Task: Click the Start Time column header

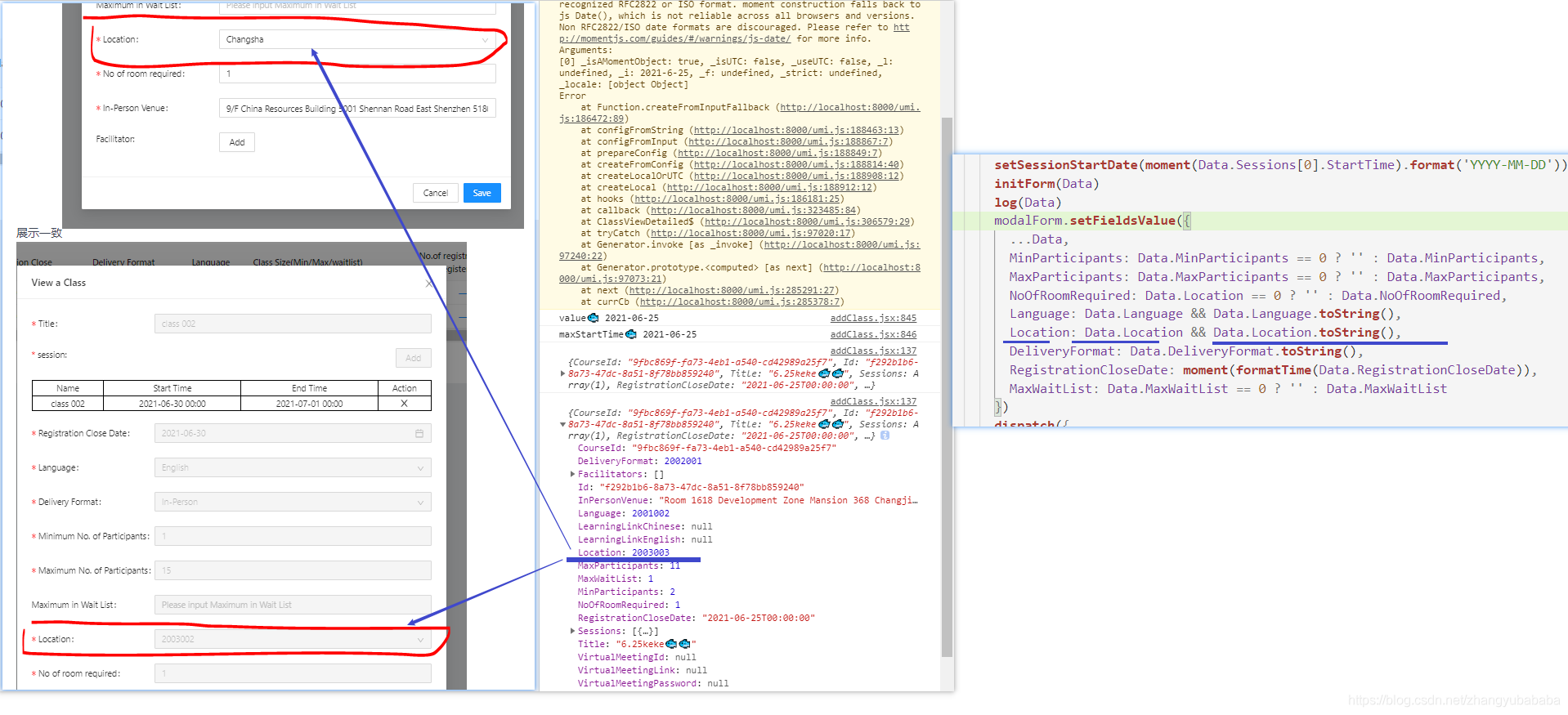Action: click(172, 388)
